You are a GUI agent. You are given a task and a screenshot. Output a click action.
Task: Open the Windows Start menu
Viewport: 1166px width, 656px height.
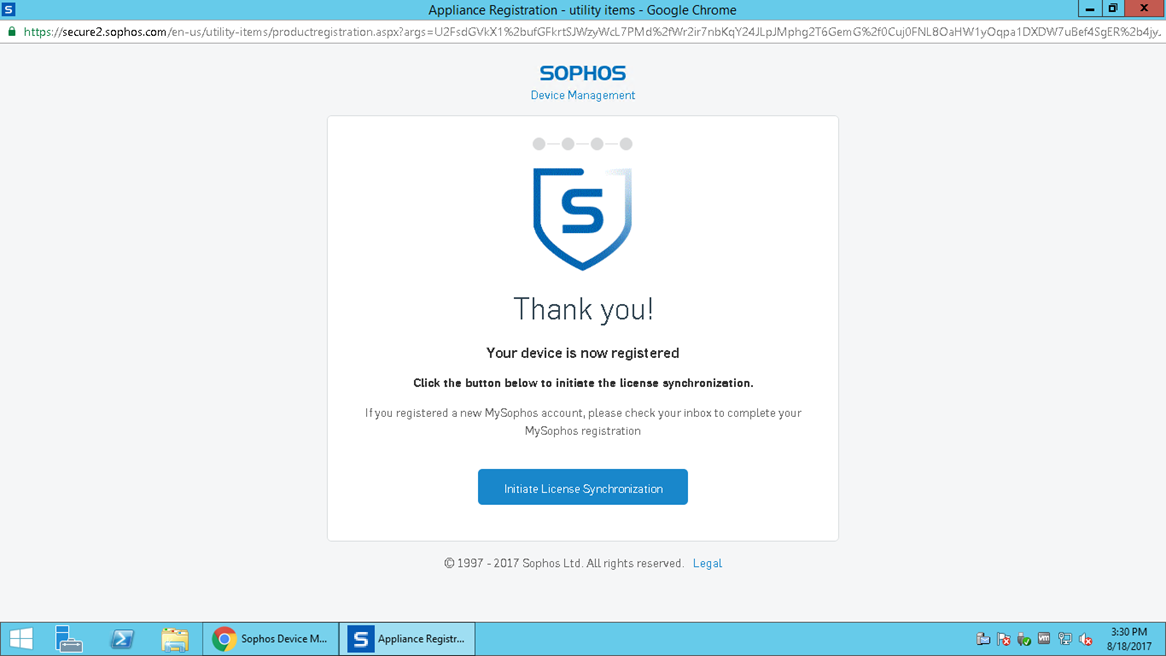pos(21,639)
